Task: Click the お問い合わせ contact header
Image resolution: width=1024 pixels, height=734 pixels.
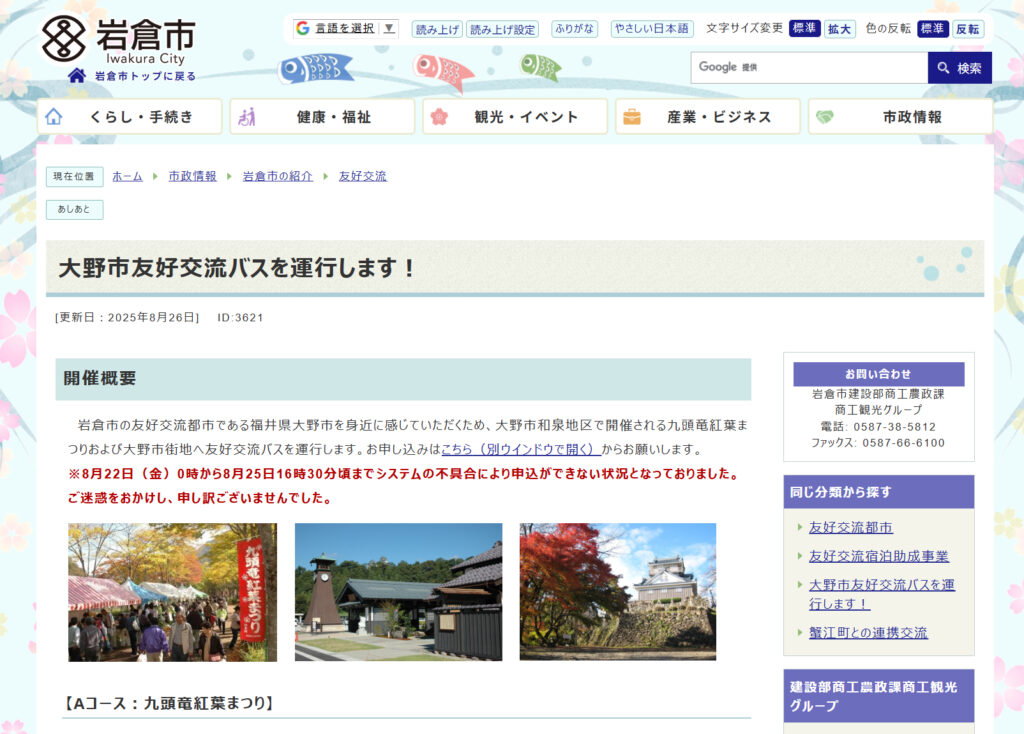Action: [878, 374]
